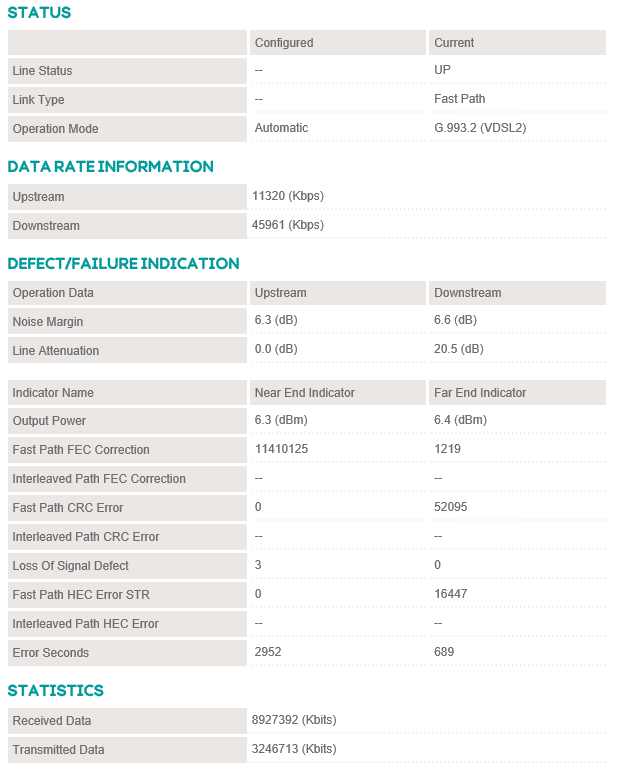Click the Transmitted Data row label
The width and height of the screenshot is (627, 770).
58,750
